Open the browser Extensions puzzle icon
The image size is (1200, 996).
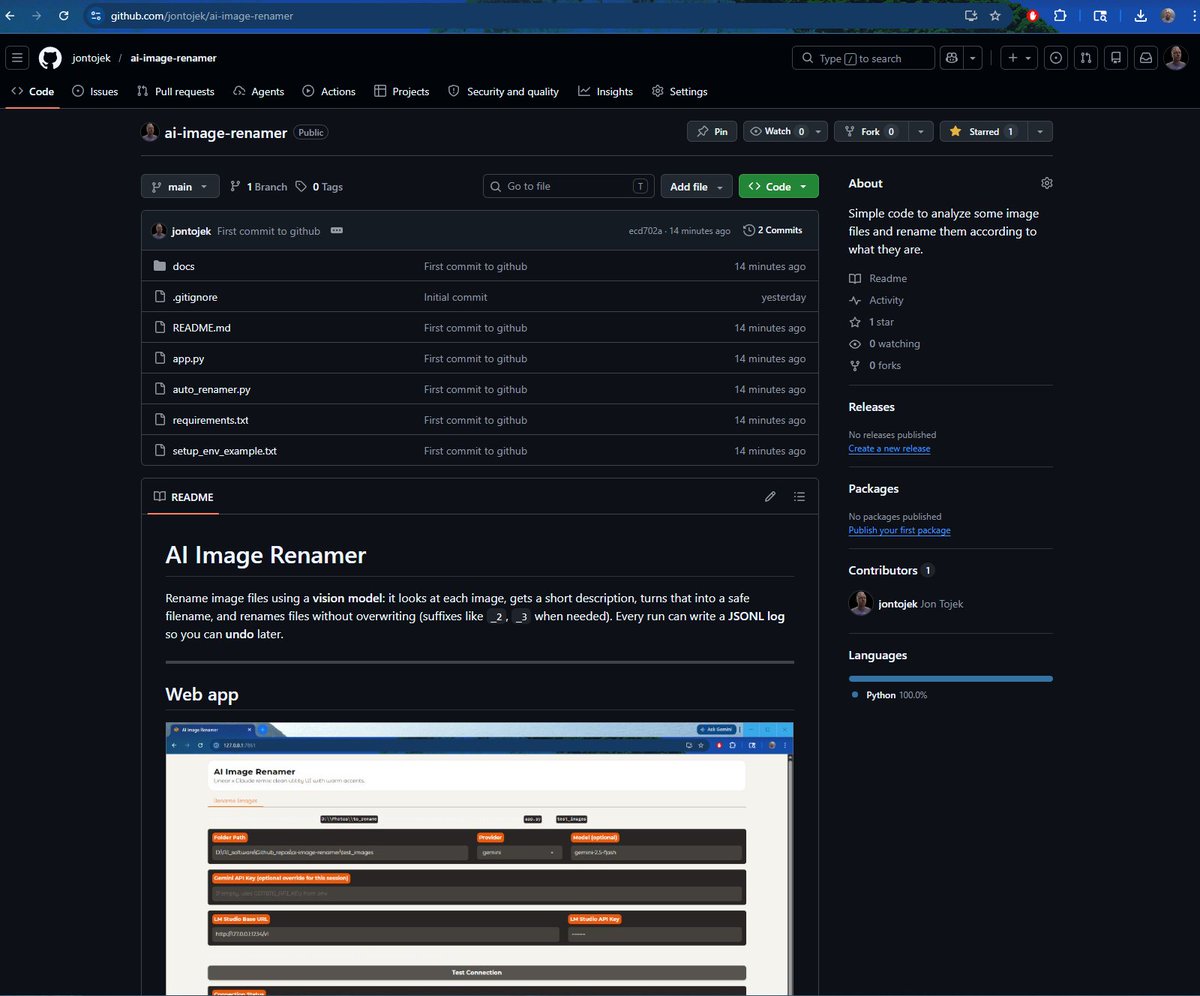pos(1060,16)
